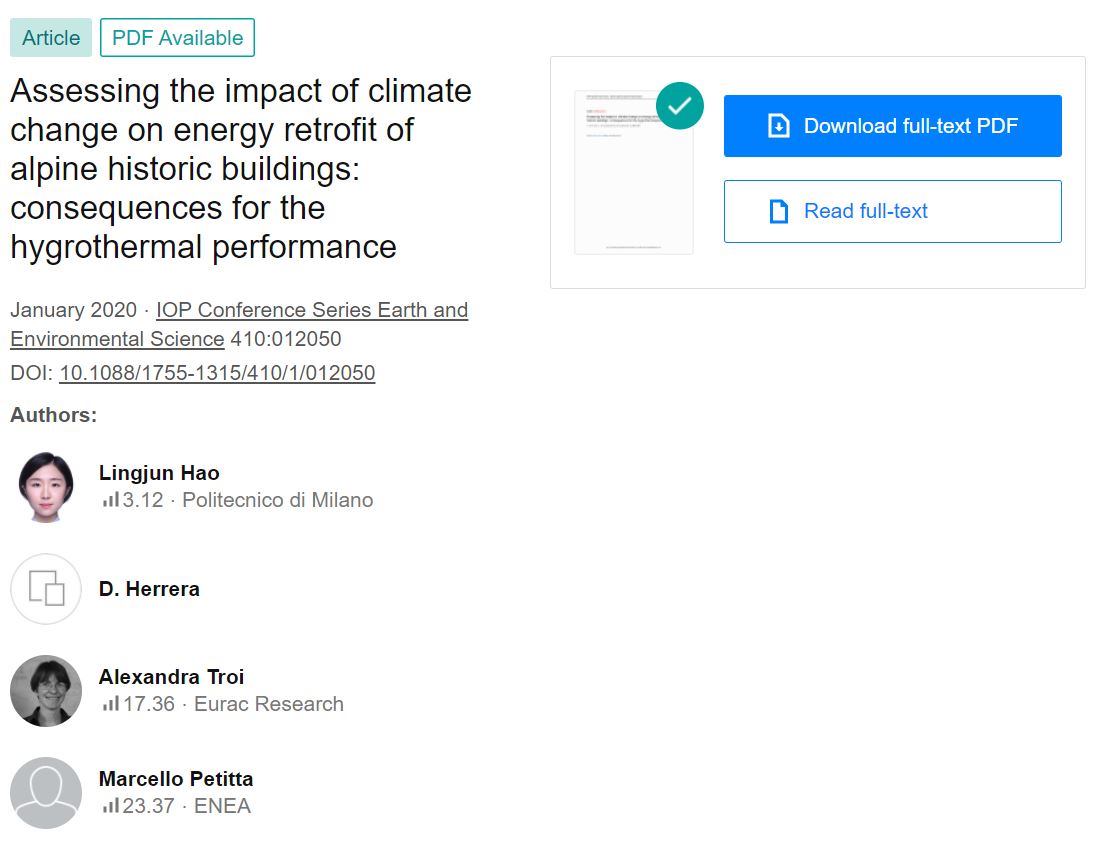Select the Article label badge
Screen dimensions: 1119x853
coord(51,37)
